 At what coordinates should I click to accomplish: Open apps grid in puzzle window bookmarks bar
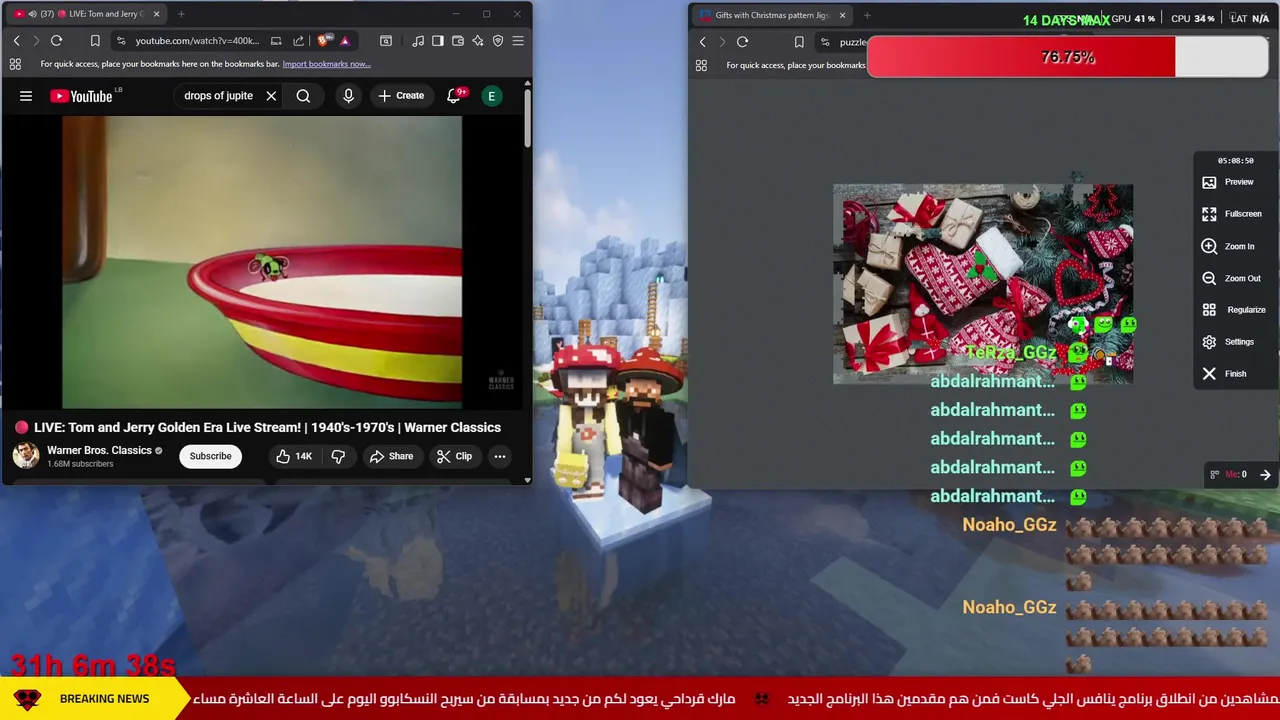coord(701,65)
